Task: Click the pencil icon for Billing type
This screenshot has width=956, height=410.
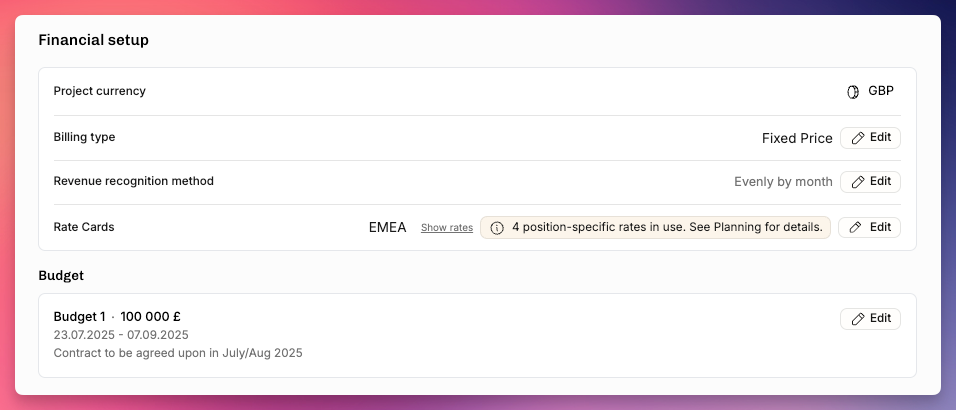Action: 858,138
